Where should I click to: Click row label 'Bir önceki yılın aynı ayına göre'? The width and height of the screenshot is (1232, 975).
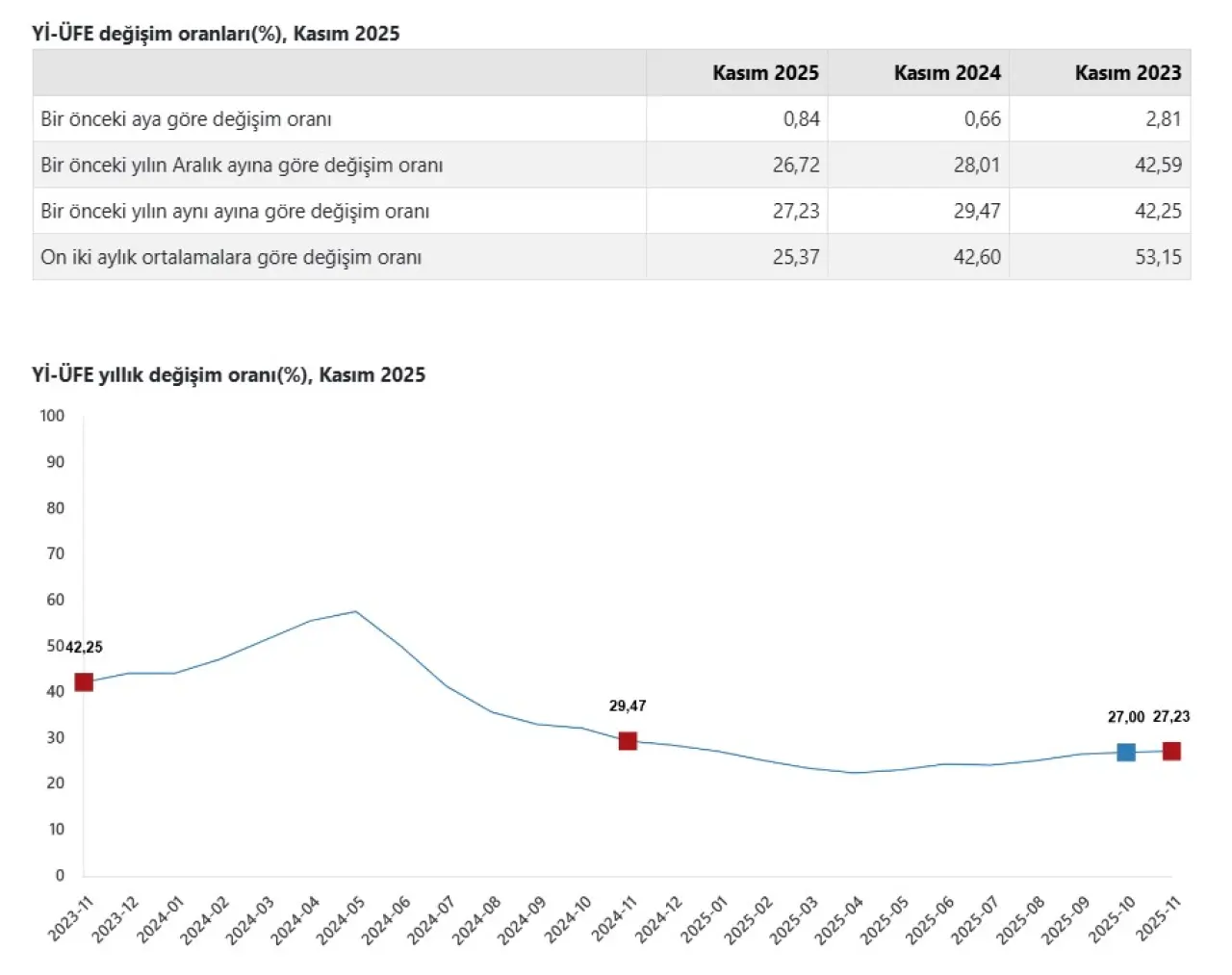(x=235, y=212)
